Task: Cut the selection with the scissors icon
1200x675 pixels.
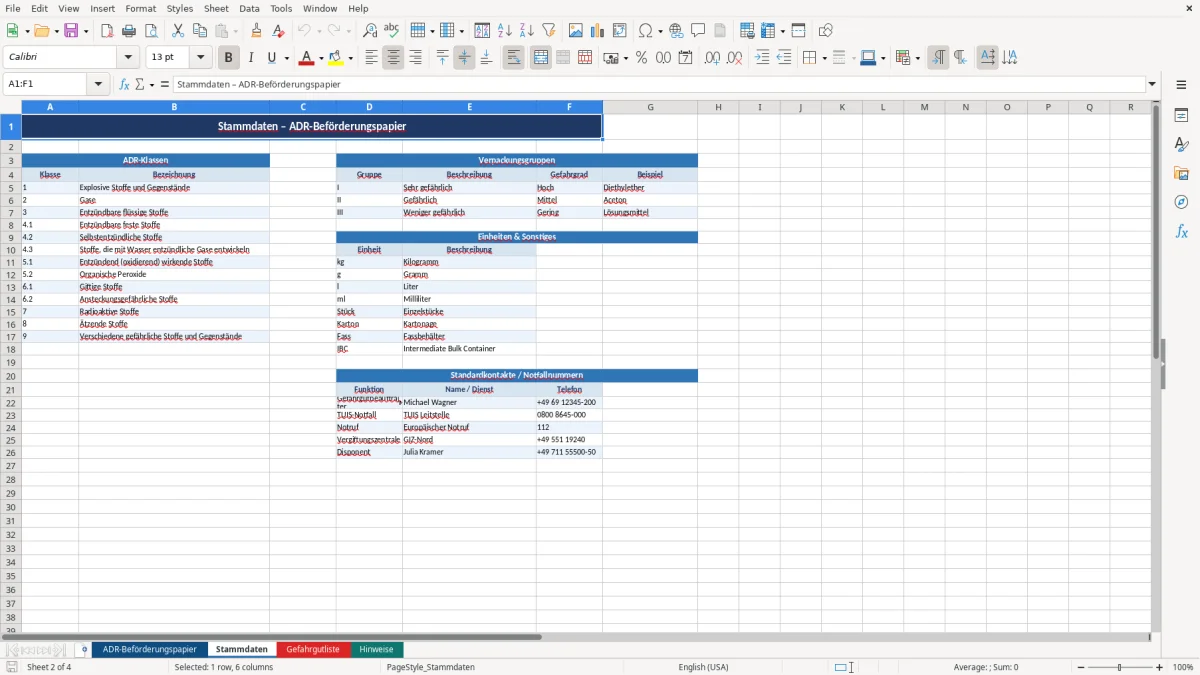Action: point(178,31)
